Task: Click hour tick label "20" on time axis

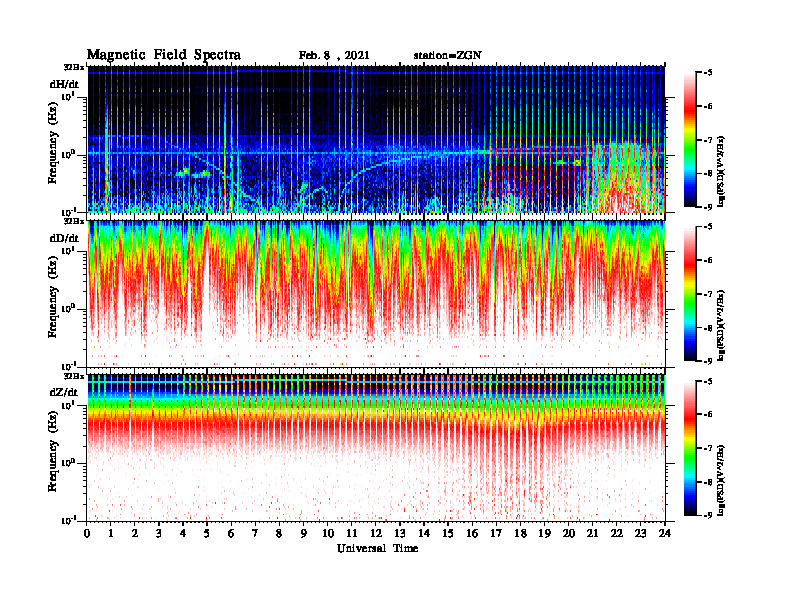Action: tap(569, 533)
